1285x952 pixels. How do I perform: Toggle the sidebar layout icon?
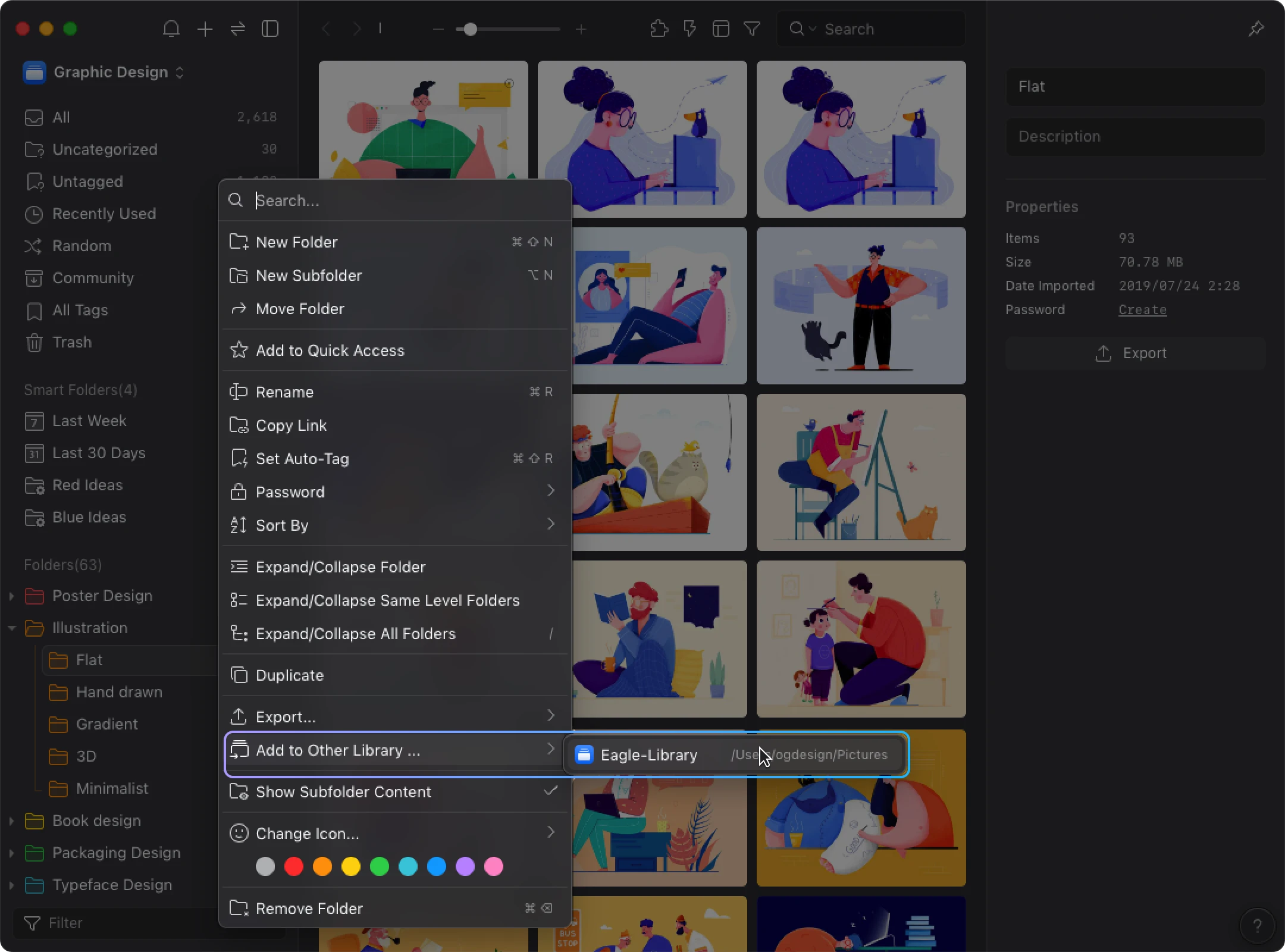point(270,29)
